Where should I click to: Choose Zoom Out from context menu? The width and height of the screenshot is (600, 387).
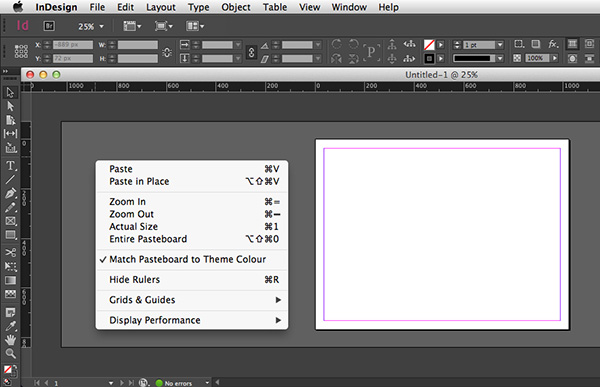pos(192,214)
